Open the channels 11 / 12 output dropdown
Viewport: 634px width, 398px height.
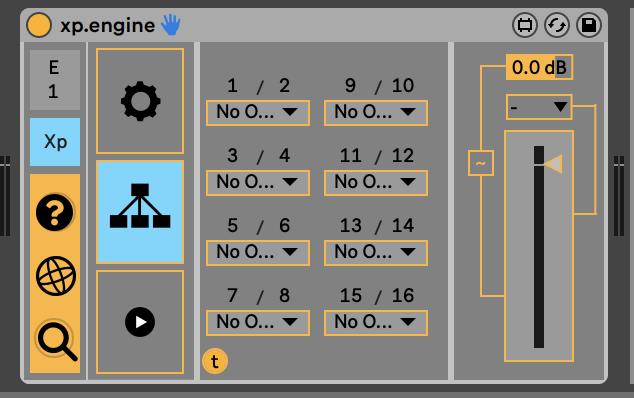(376, 183)
